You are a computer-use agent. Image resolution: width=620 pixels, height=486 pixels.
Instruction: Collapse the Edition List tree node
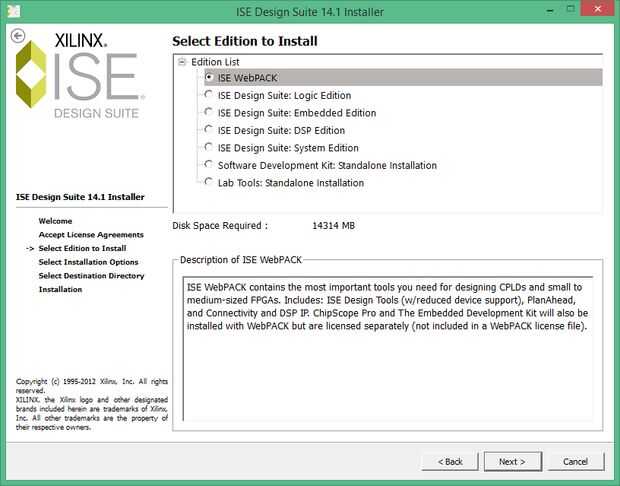click(x=182, y=62)
